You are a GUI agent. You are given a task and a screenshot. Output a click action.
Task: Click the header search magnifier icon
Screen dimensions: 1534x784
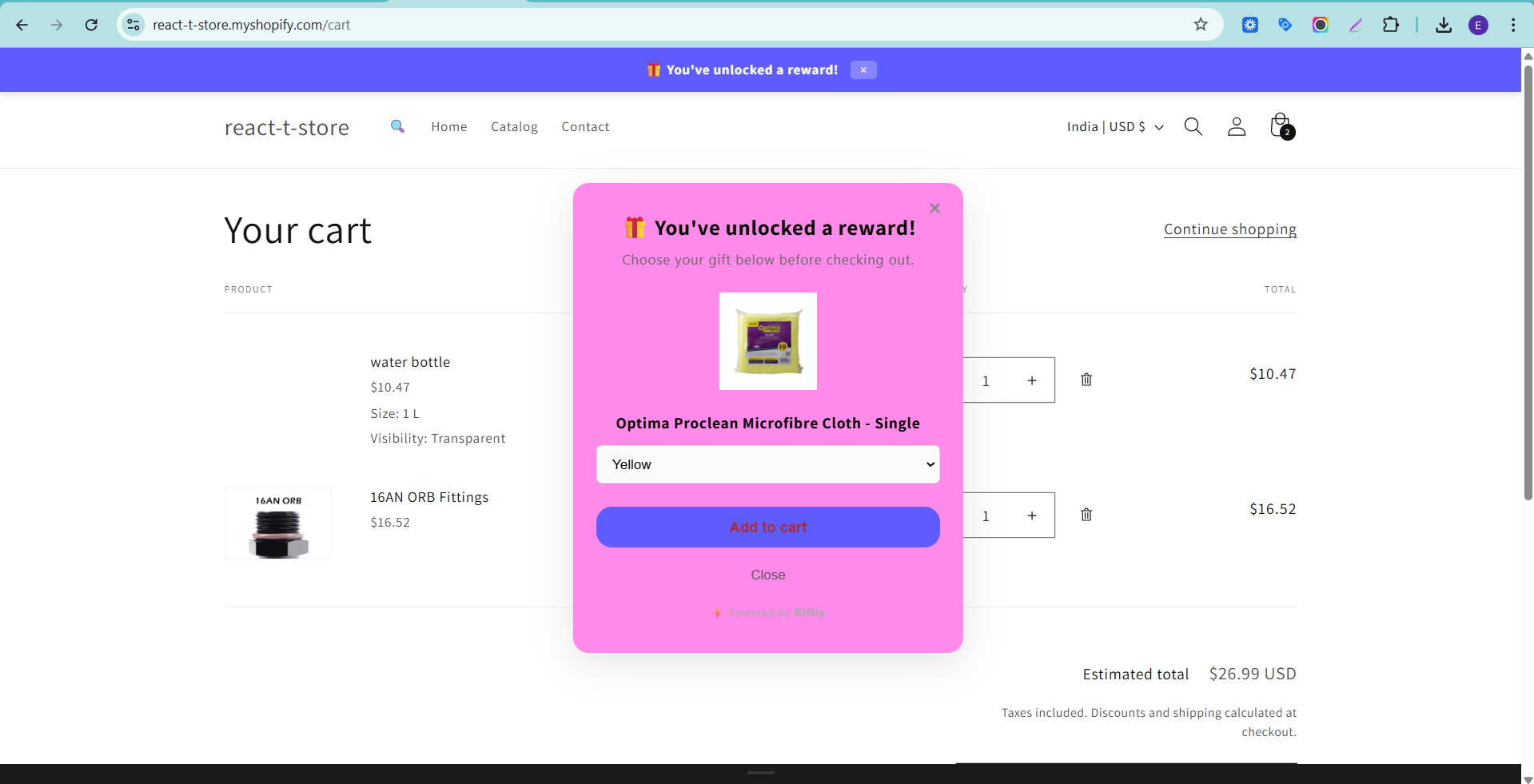click(1193, 126)
